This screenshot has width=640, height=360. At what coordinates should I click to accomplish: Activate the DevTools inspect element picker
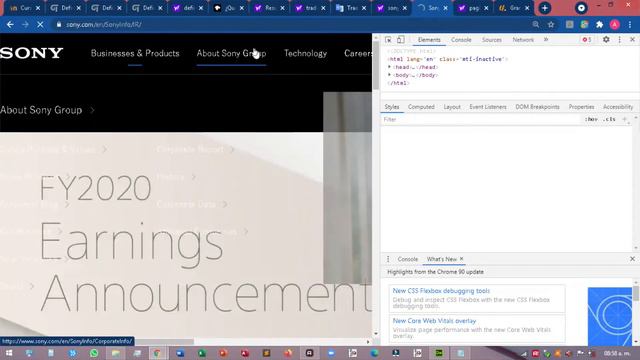tap(388, 40)
